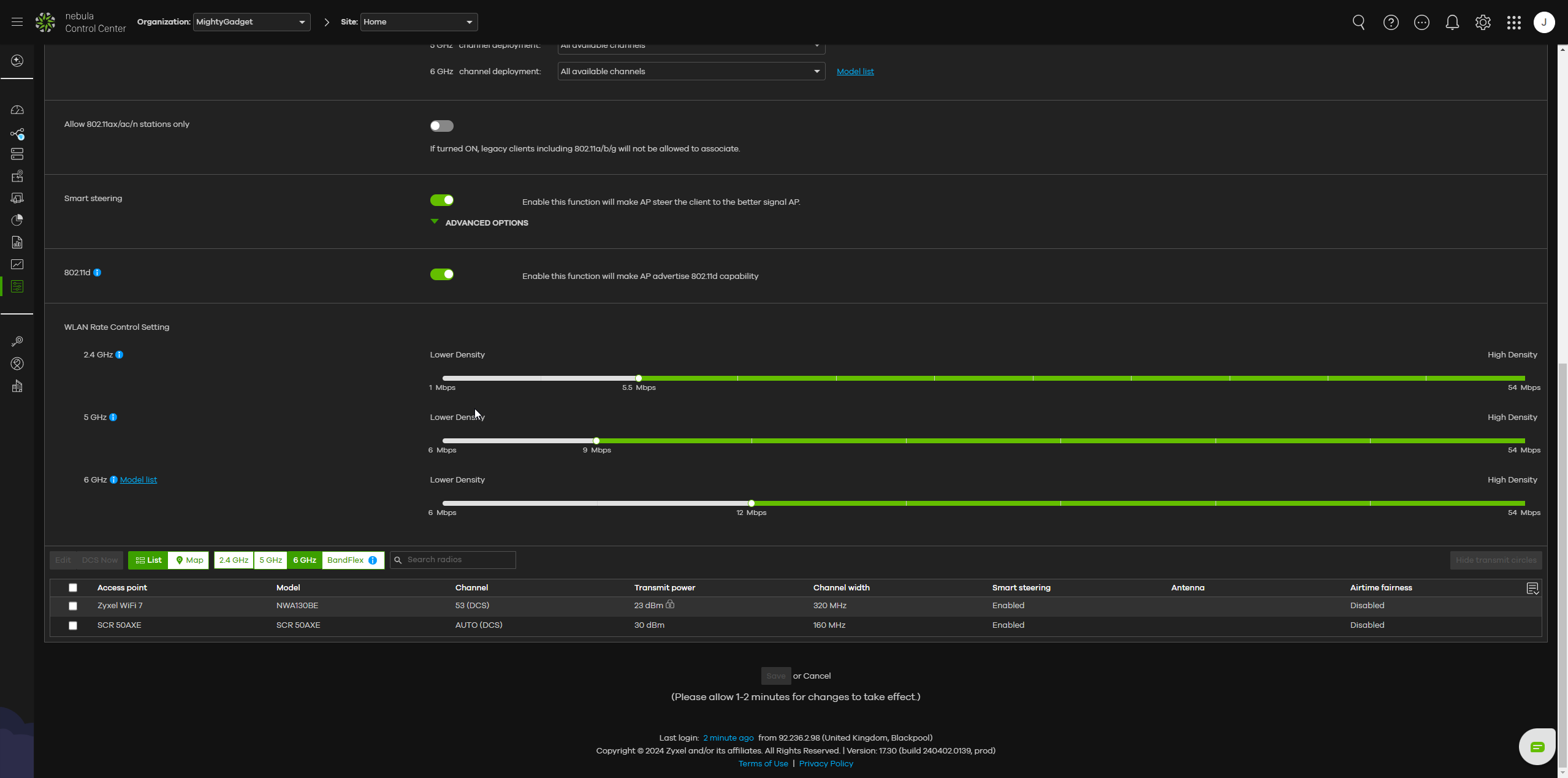Click the 802.11d info icon
The width and height of the screenshot is (1568, 778).
(x=97, y=273)
